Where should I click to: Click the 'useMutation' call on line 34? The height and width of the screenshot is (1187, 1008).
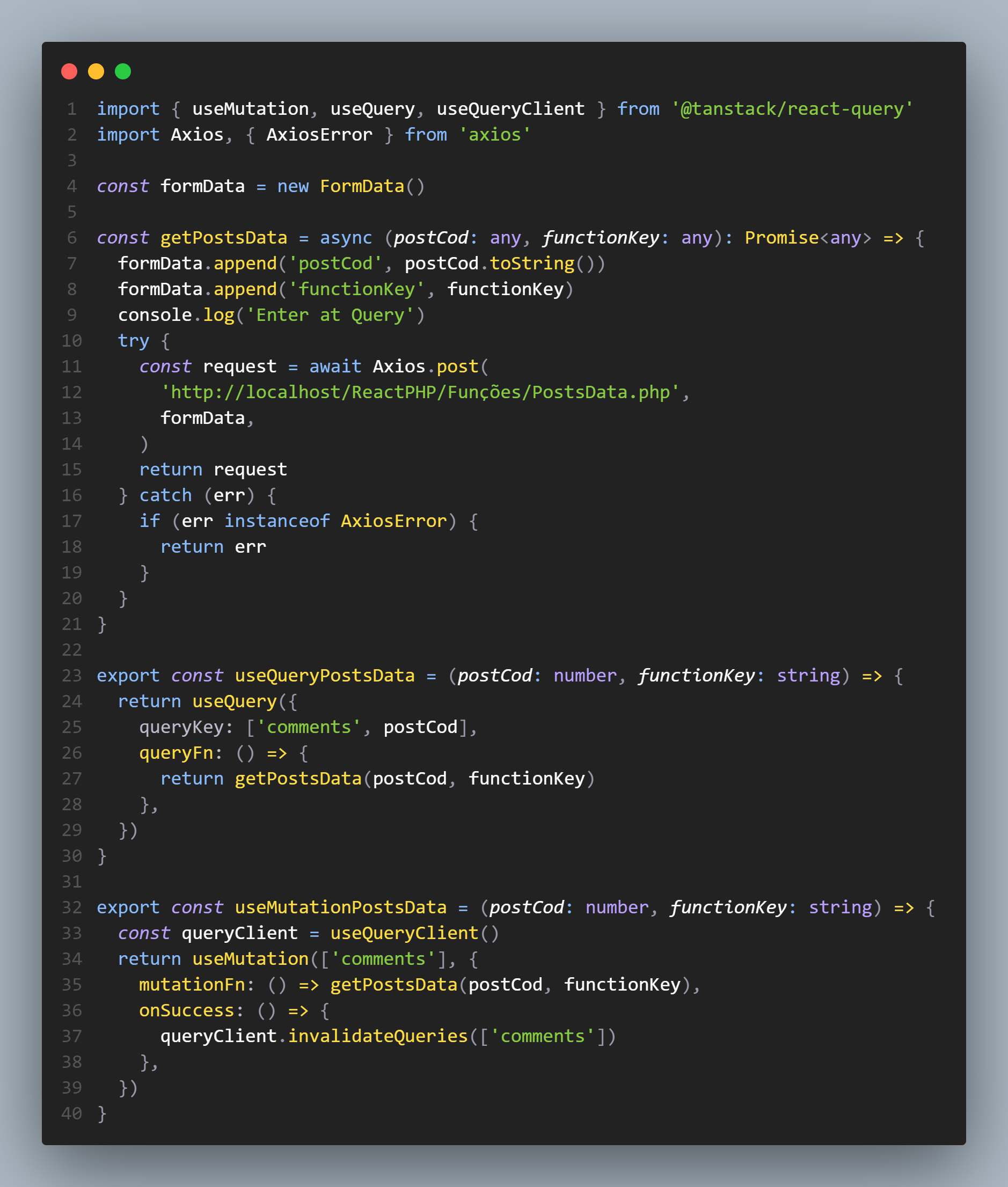point(251,958)
